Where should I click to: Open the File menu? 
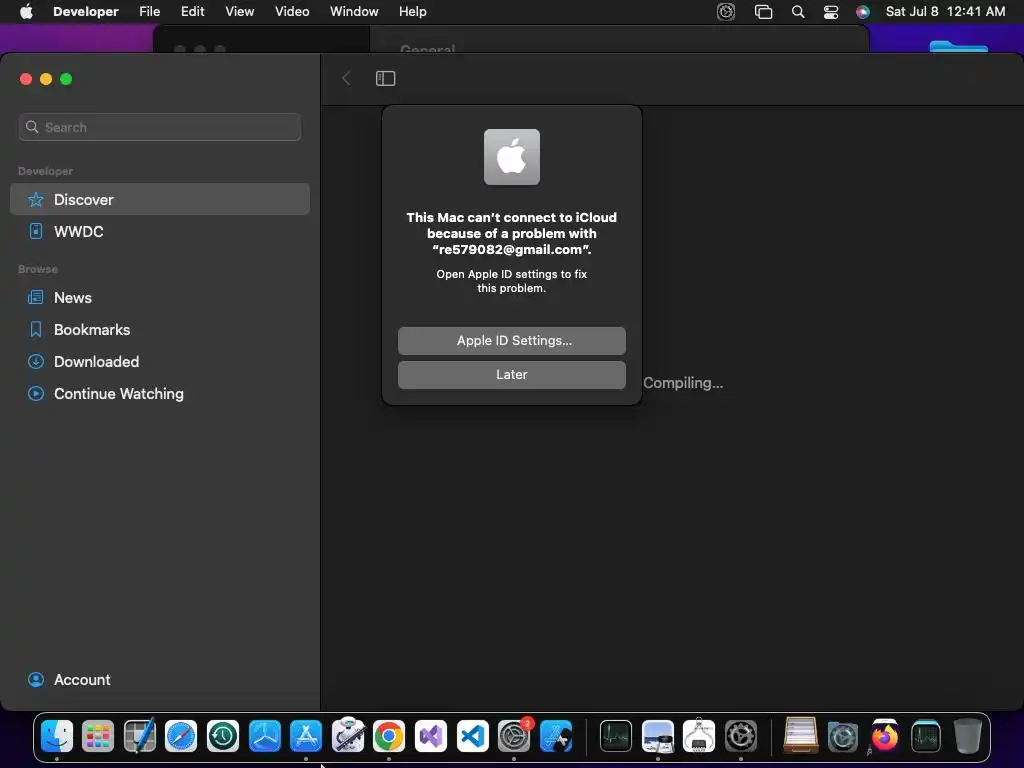[x=150, y=11]
